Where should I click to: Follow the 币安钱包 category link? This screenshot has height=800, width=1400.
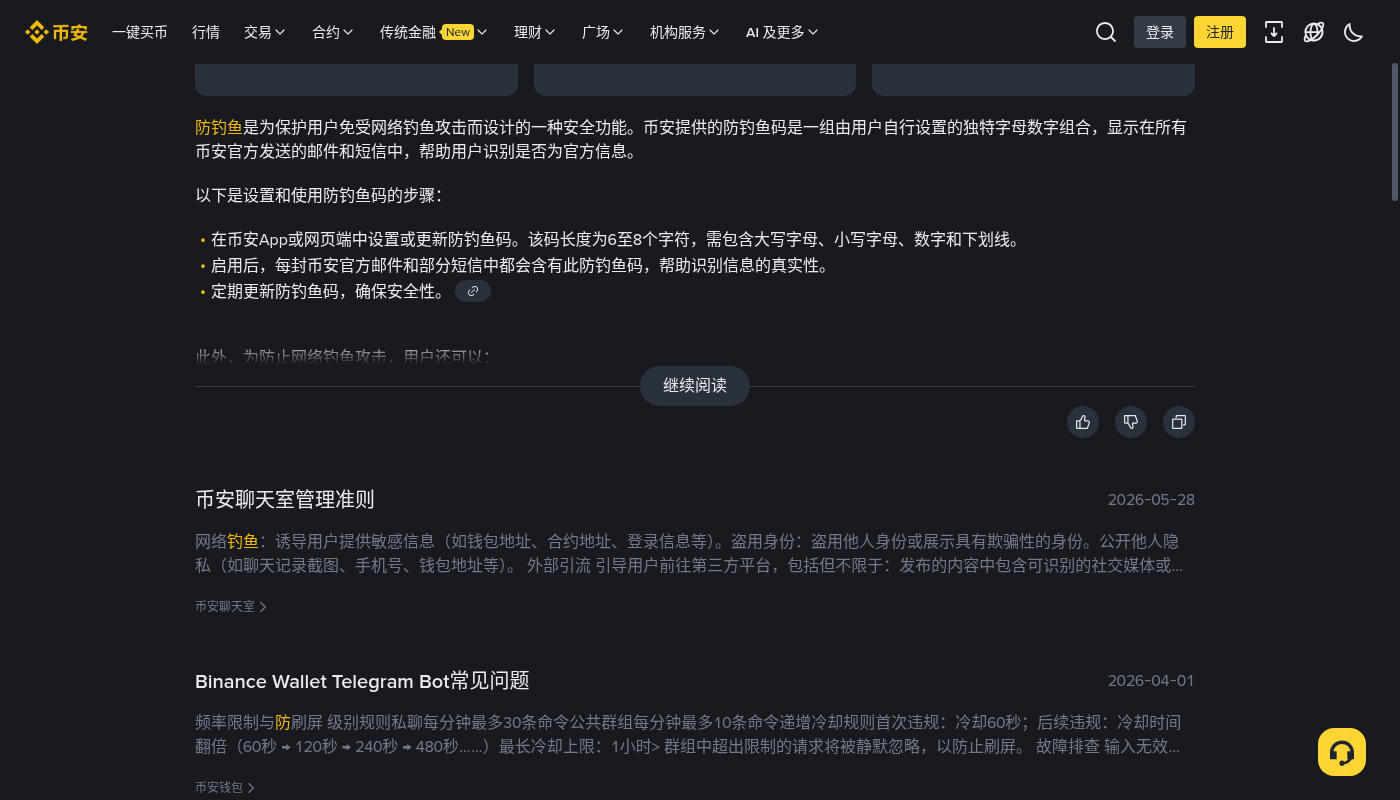pyautogui.click(x=225, y=787)
